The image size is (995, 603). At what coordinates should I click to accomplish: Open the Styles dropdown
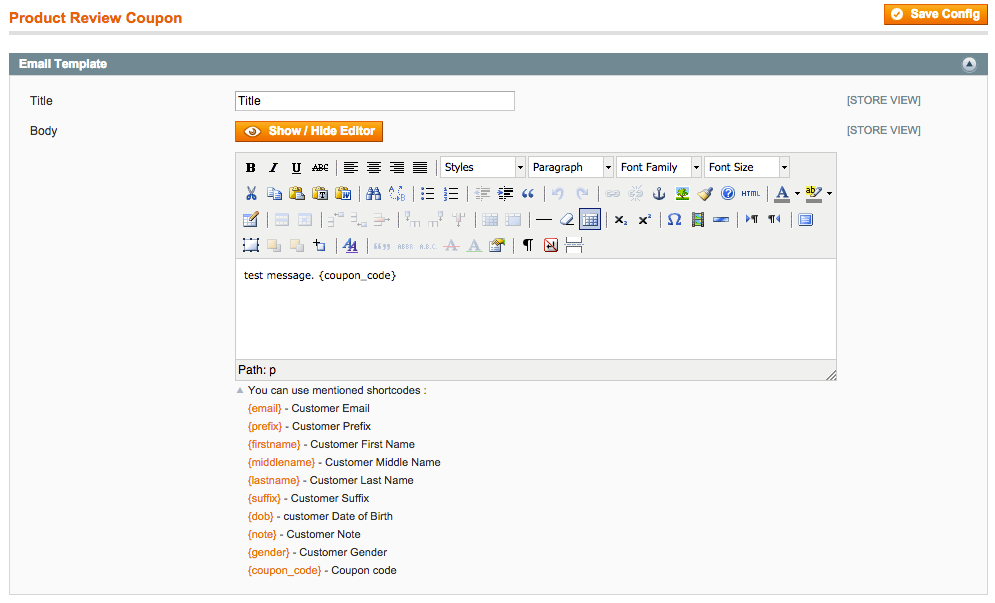483,168
